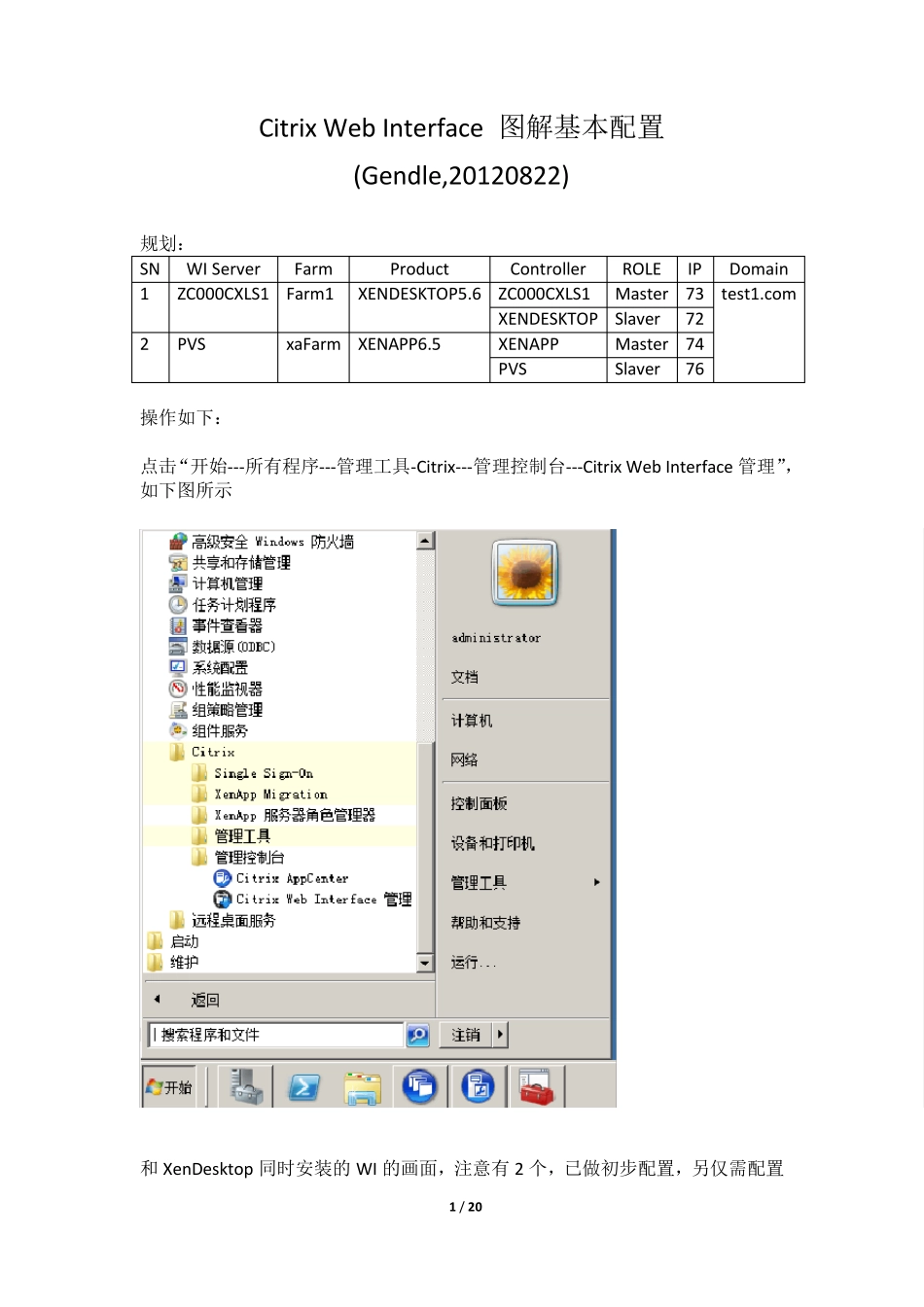924x1307 pixels.
Task: Open Citrix Web Interface 管理 shortcut icon
Action: [222, 900]
